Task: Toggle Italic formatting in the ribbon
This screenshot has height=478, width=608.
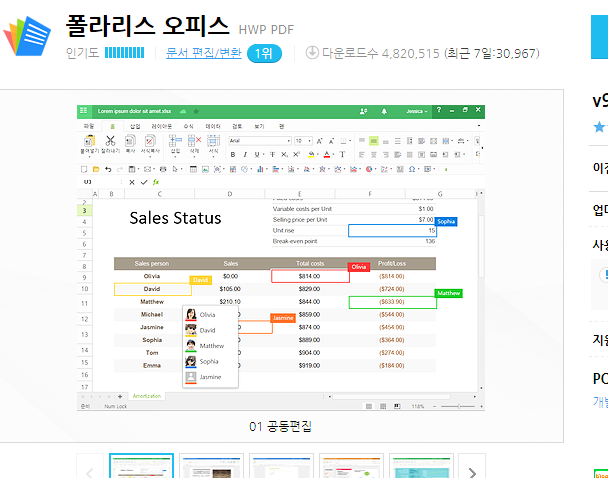Action: point(245,155)
